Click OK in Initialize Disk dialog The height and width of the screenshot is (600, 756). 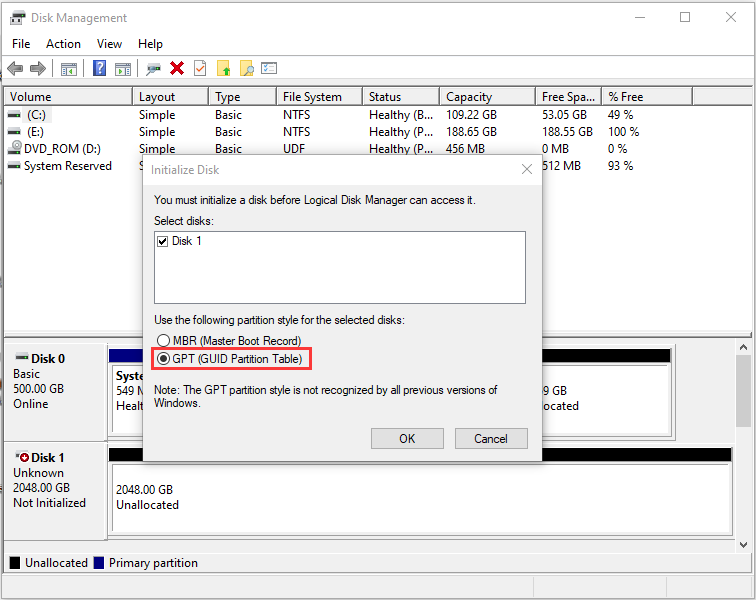407,438
